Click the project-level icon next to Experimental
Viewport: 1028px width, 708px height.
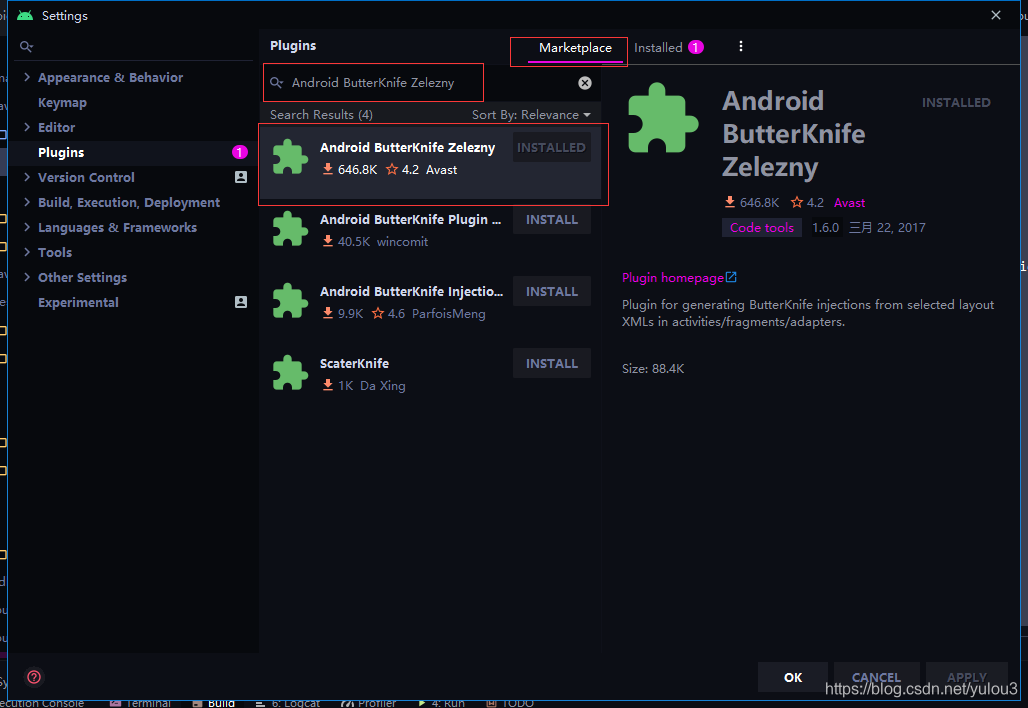tap(241, 302)
